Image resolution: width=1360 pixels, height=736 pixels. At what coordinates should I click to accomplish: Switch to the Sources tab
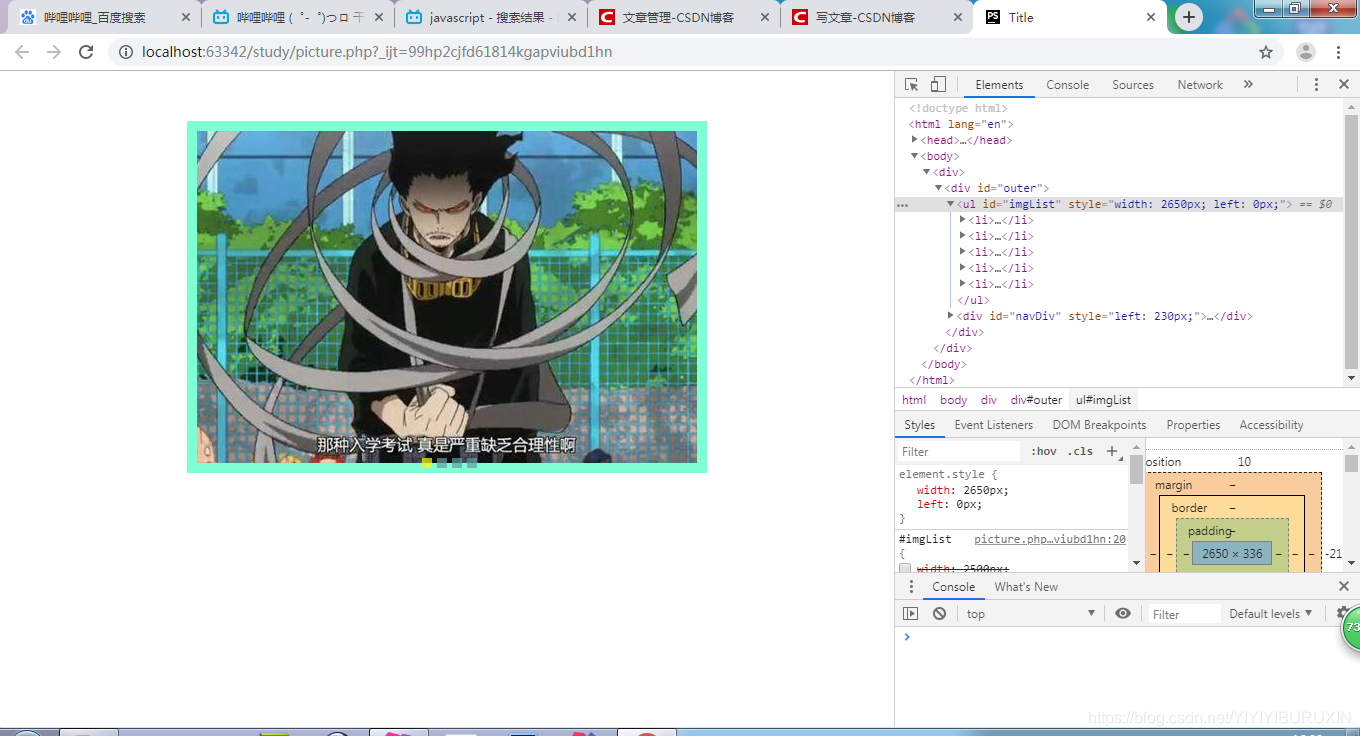coord(1133,85)
